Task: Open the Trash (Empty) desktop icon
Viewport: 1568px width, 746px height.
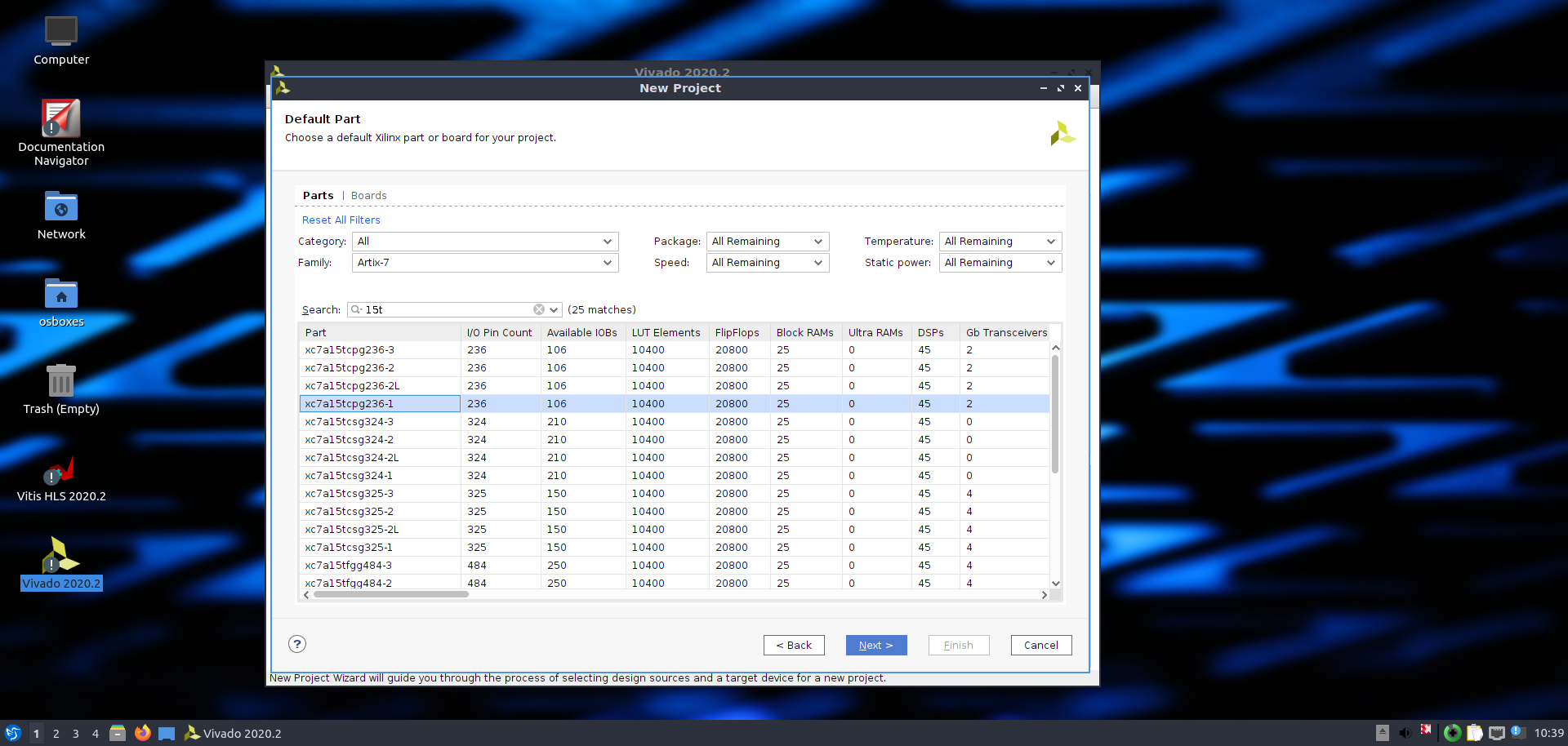Action: [61, 390]
